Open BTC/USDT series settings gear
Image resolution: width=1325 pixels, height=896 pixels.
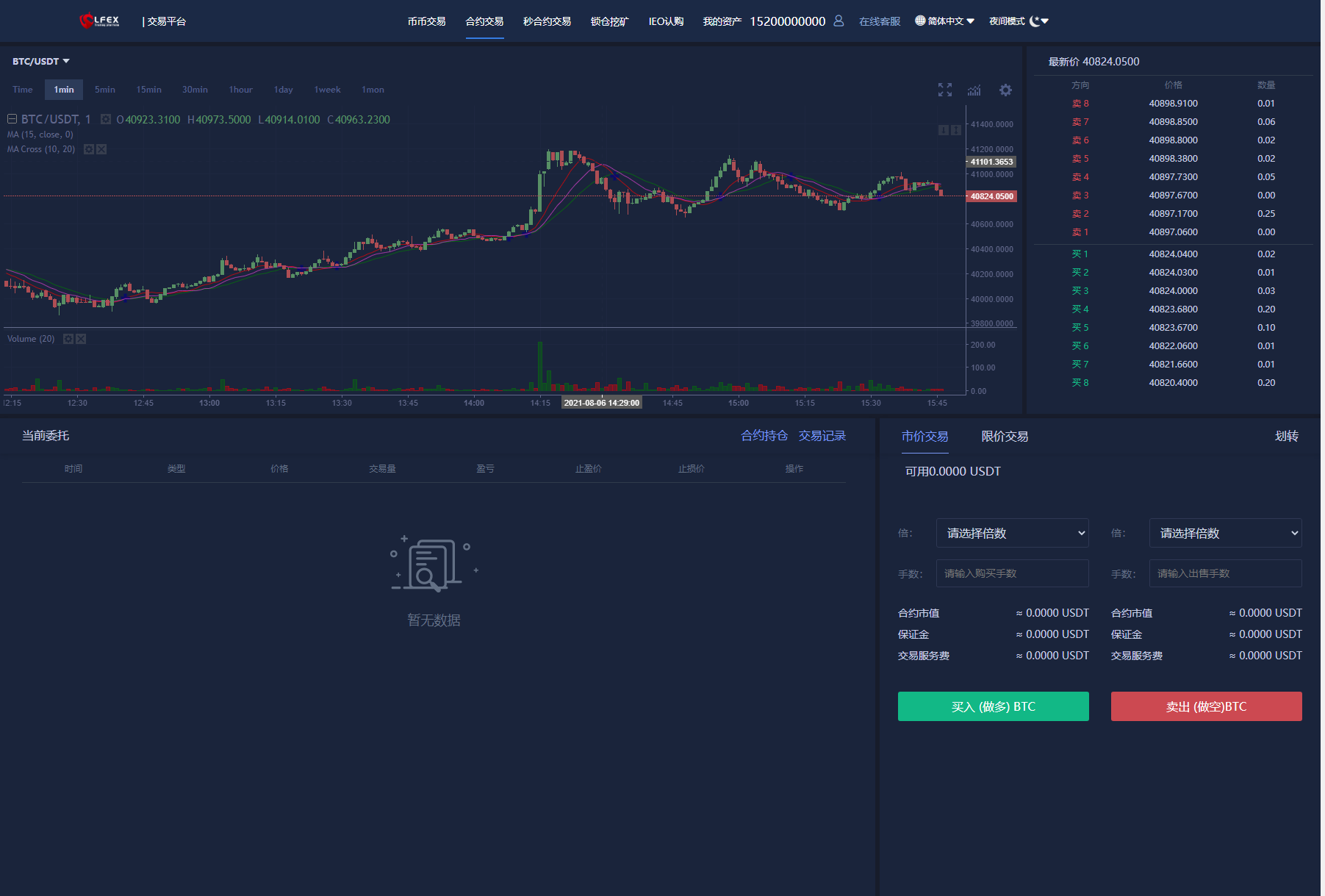pyautogui.click(x=106, y=119)
